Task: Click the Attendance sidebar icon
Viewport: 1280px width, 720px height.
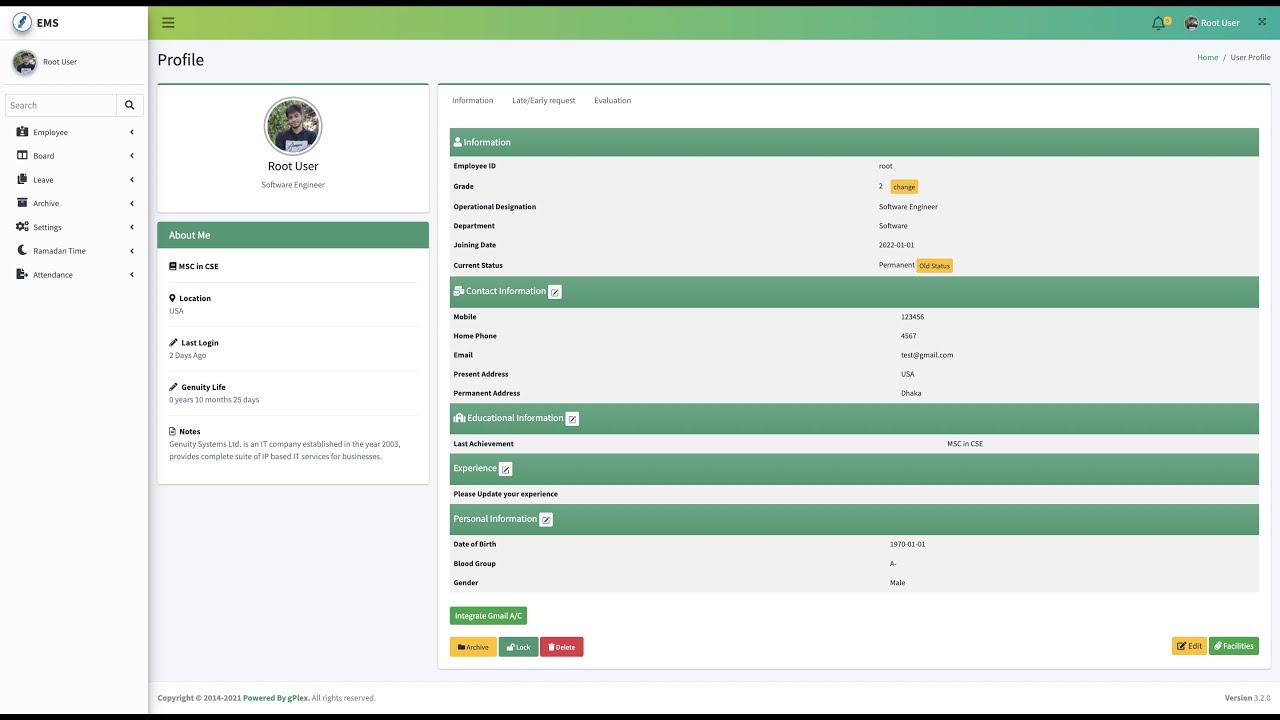Action: click(22, 274)
